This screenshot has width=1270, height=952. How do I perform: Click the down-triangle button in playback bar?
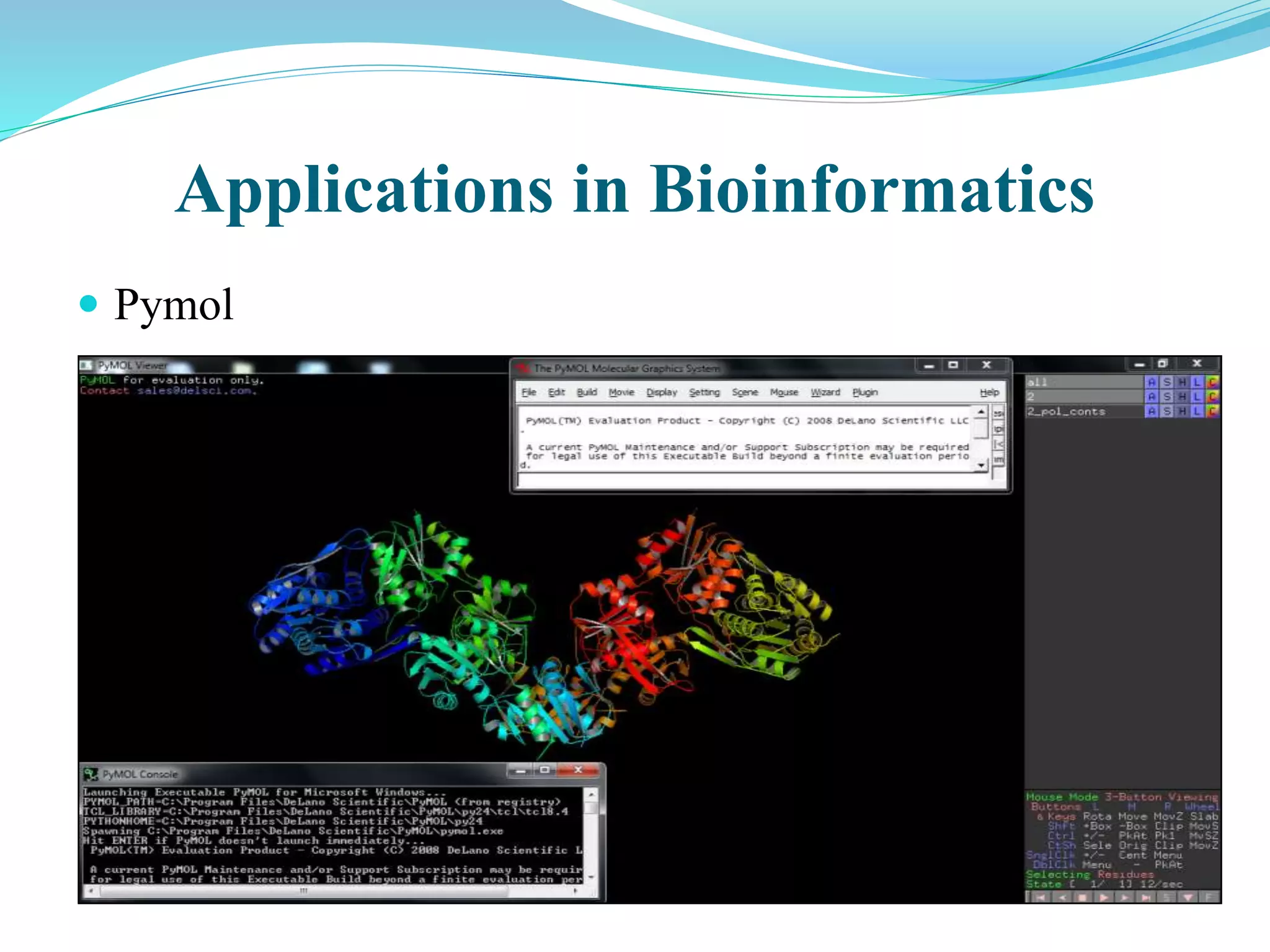[x=1188, y=897]
